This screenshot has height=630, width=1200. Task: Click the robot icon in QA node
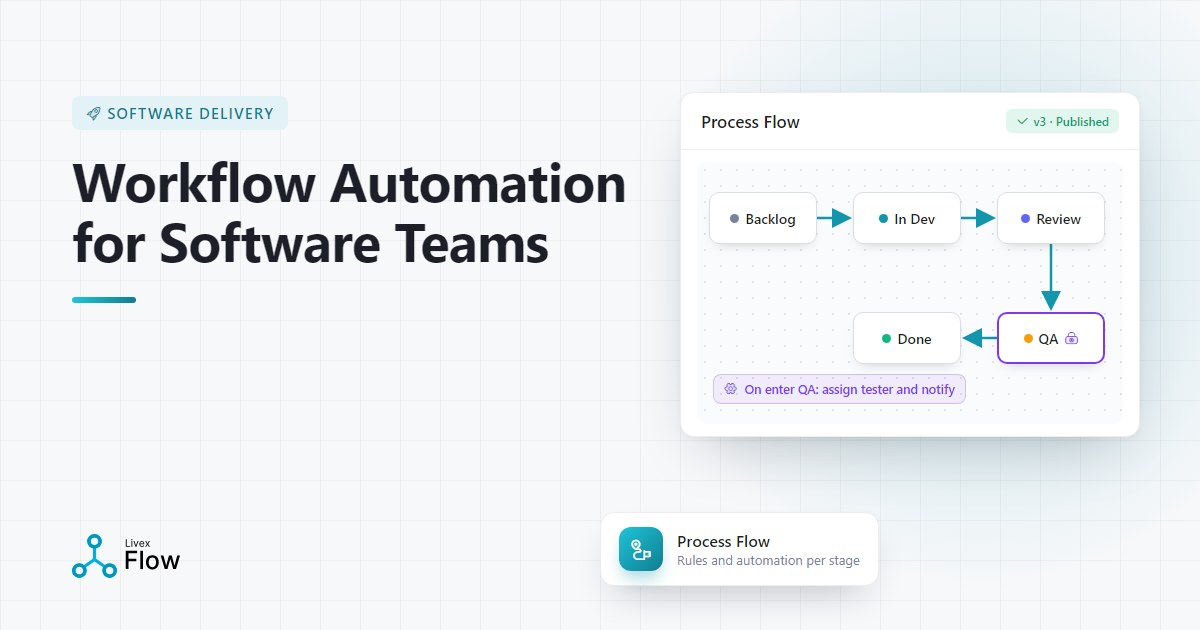click(1071, 339)
